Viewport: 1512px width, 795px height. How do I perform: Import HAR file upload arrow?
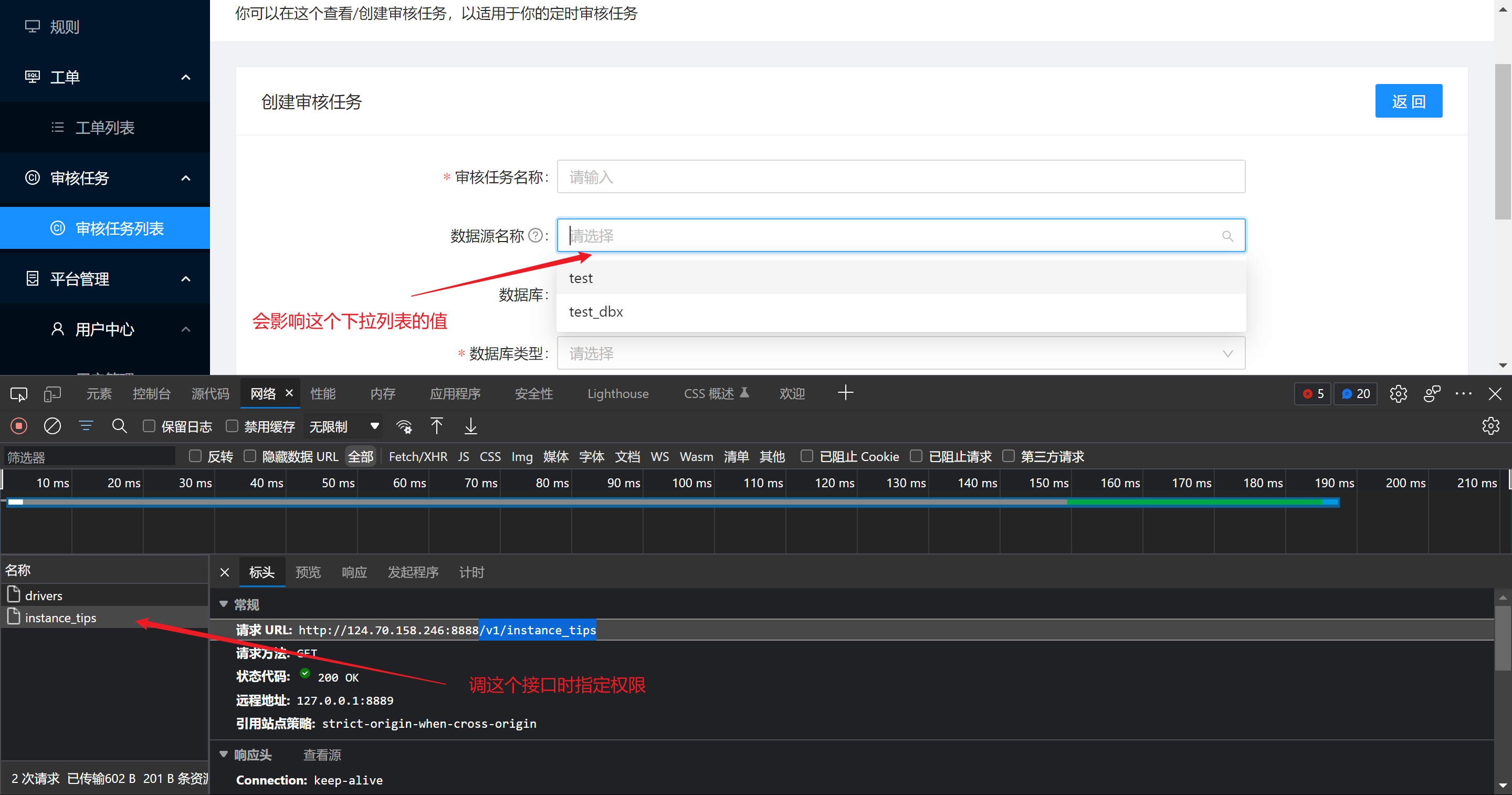click(x=437, y=426)
